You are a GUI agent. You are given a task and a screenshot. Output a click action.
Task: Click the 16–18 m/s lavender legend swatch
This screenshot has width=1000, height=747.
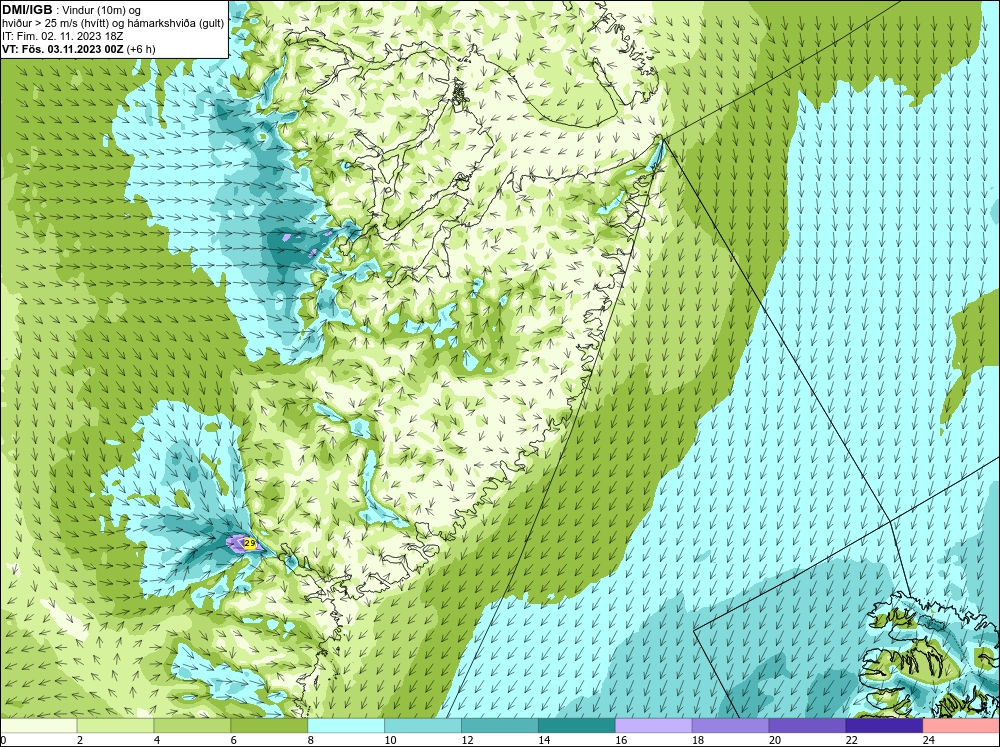click(654, 727)
